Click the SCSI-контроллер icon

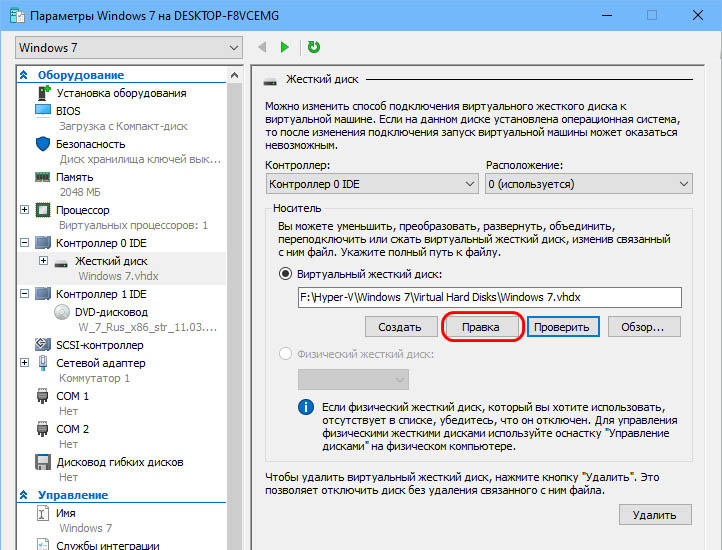[x=43, y=345]
